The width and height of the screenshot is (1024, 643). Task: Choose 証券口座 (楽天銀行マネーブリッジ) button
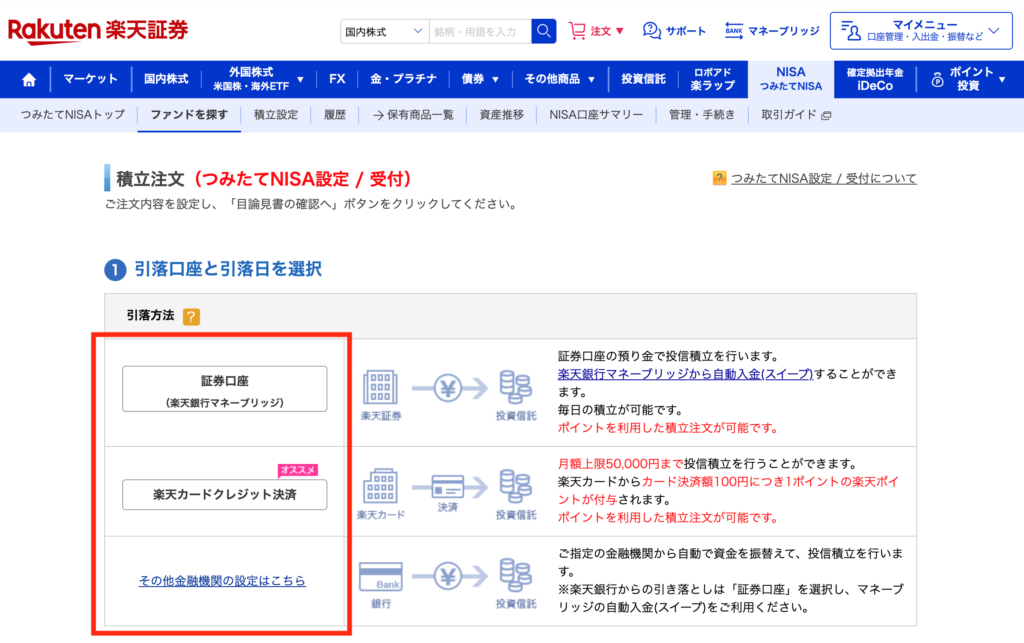click(x=225, y=389)
